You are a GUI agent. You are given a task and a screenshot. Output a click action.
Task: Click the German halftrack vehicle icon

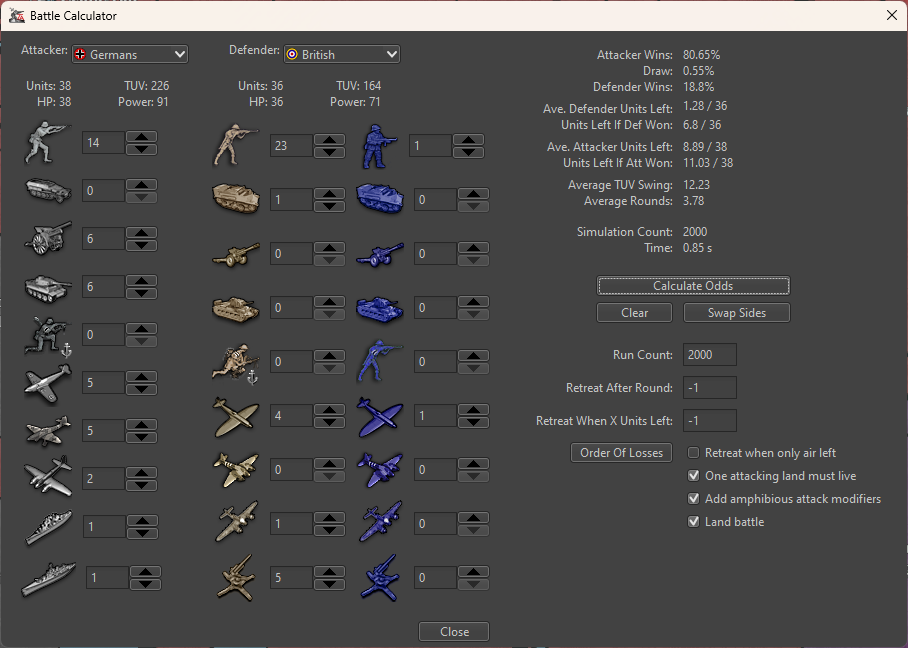tap(47, 190)
